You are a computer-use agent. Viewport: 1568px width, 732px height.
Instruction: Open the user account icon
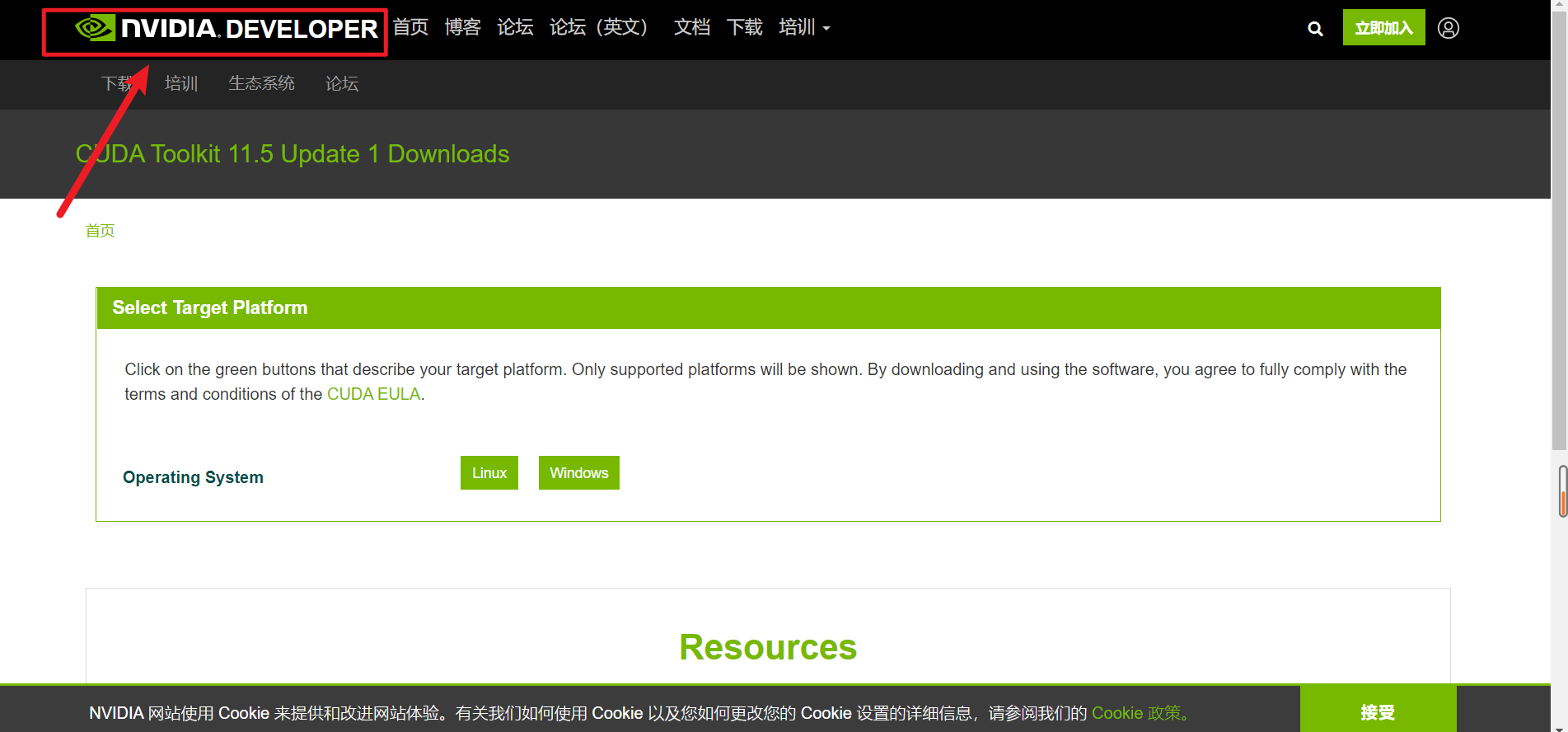pos(1449,28)
